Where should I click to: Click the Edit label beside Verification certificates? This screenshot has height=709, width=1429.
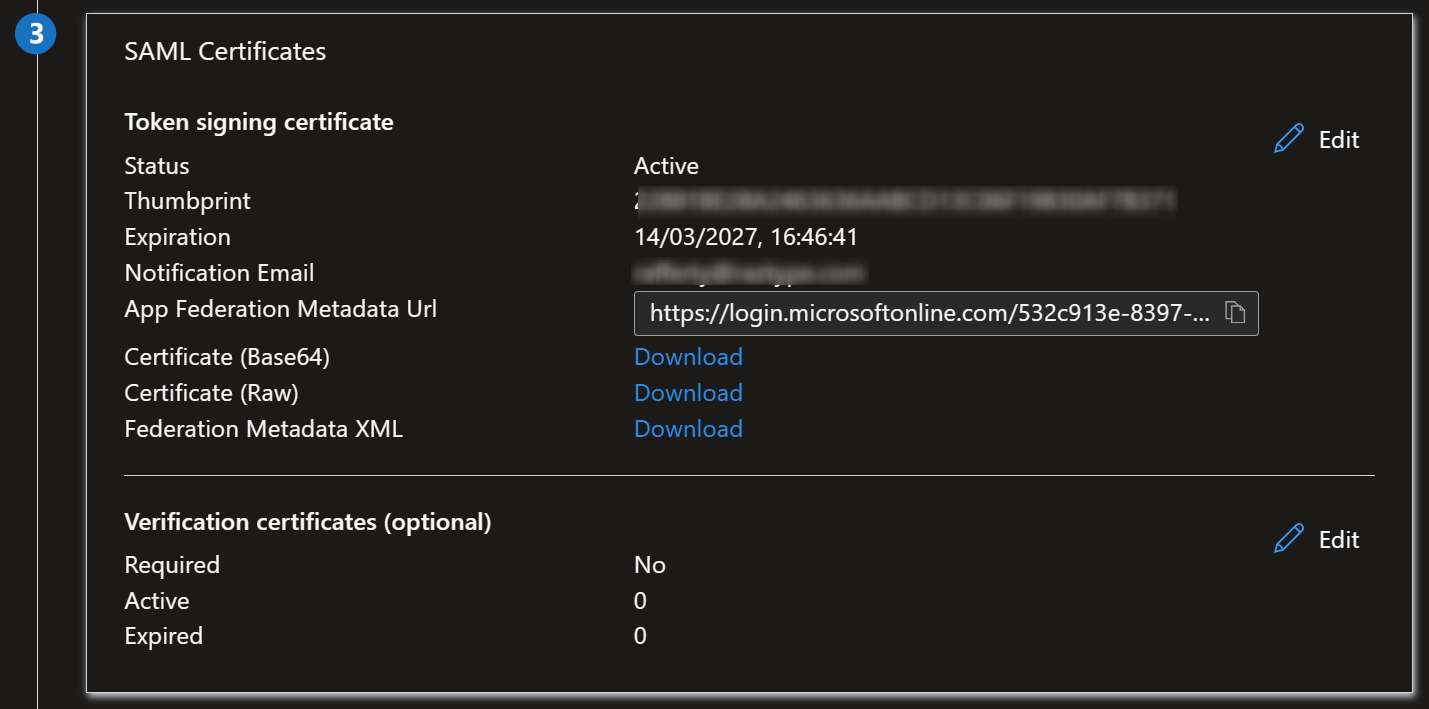[1338, 540]
